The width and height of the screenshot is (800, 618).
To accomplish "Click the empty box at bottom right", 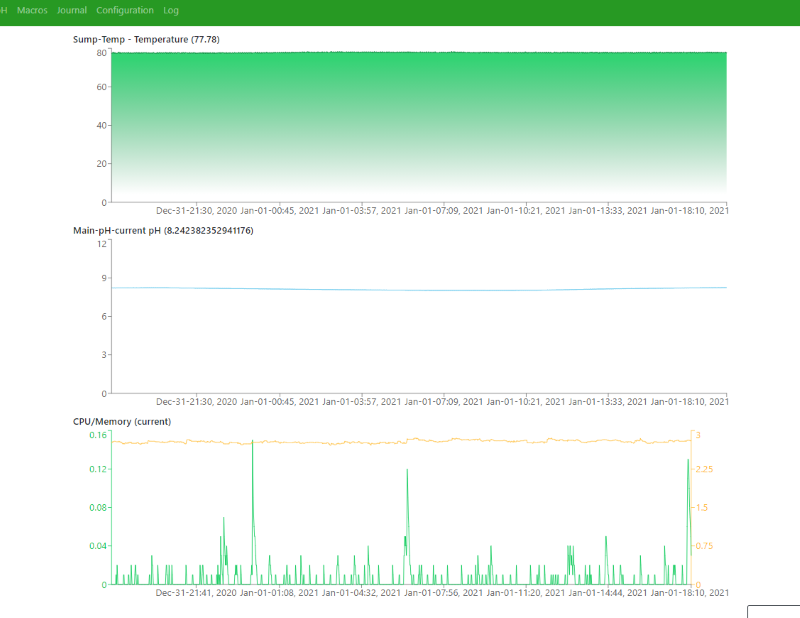I will (774, 611).
